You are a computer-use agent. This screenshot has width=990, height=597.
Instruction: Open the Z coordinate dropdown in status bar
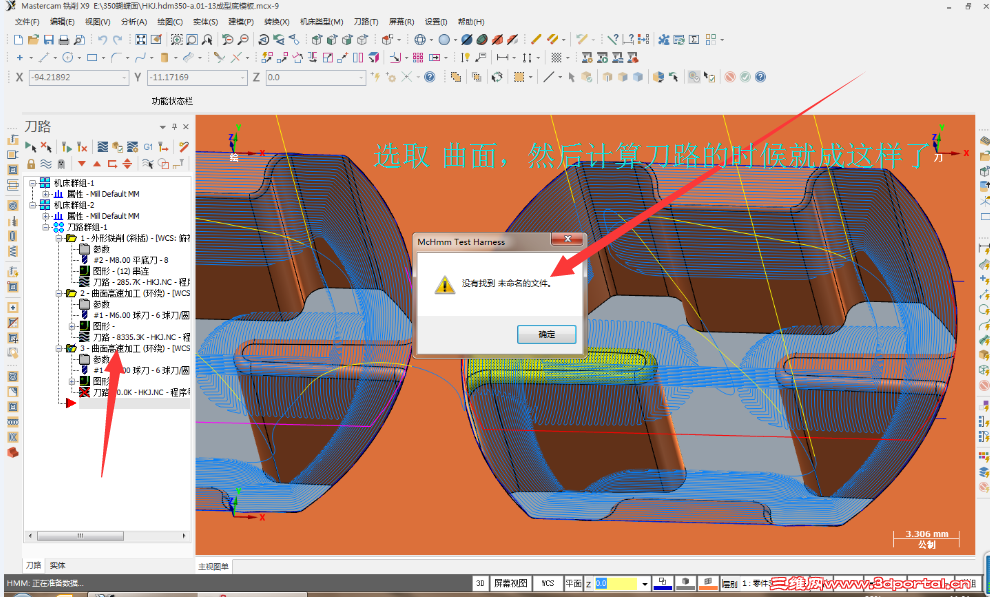644,584
